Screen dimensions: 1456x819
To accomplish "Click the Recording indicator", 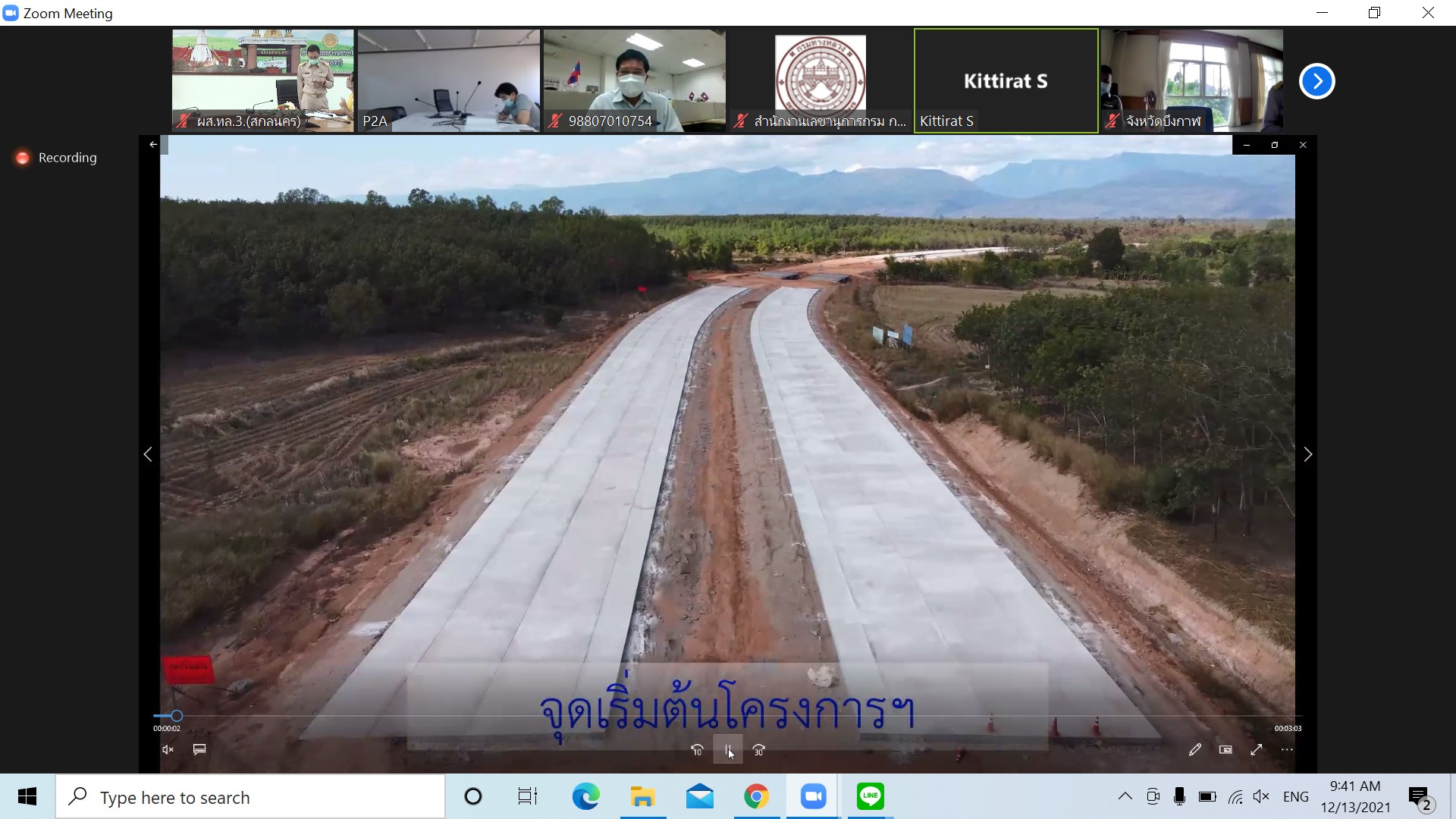I will point(57,158).
